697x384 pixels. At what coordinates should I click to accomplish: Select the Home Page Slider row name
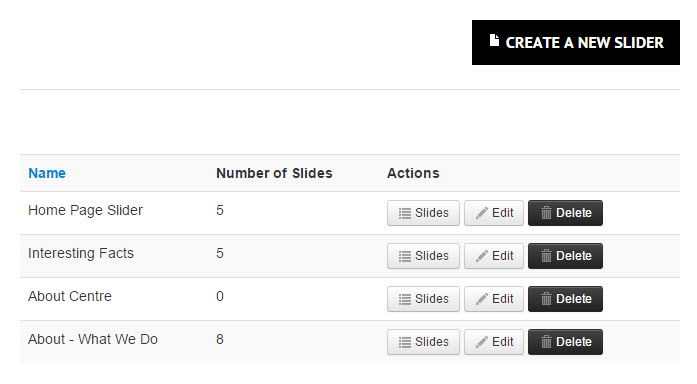coord(85,210)
